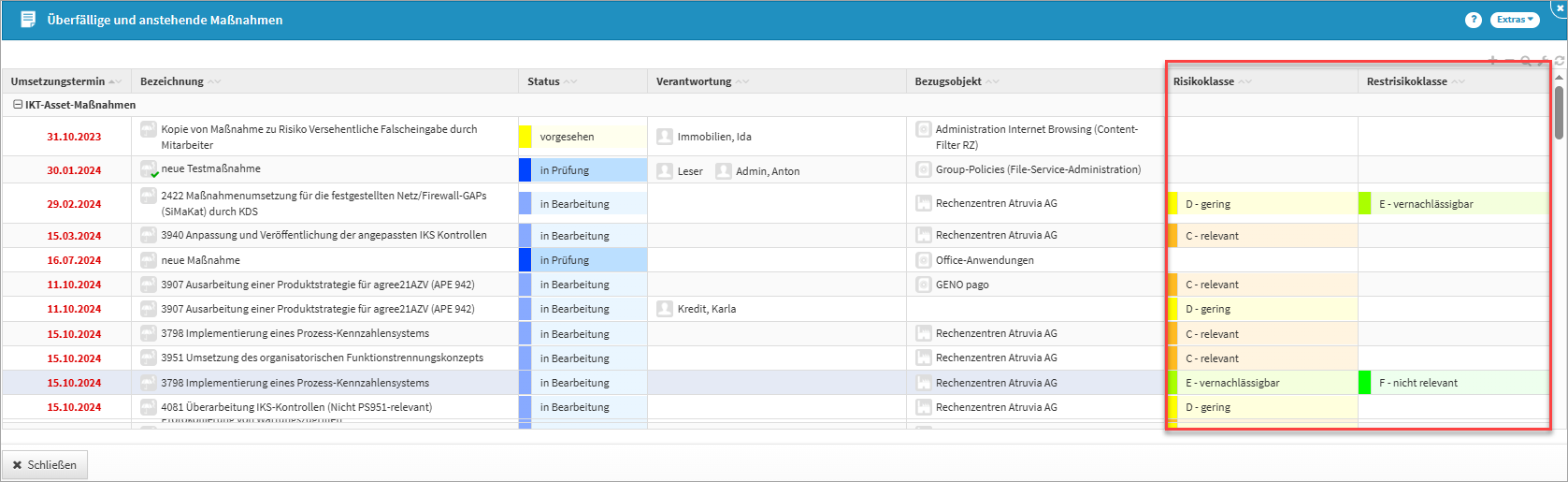Collapse the IKT-Asset-Maßnahmen group

point(18,105)
